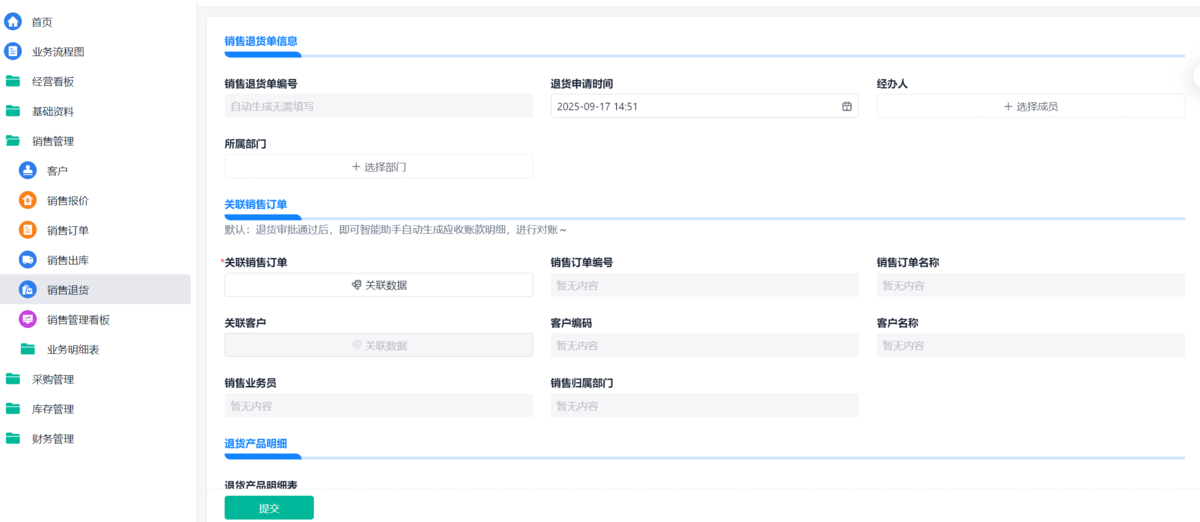Expand the 财务管理 folder
The image size is (1200, 522).
click(x=13, y=438)
